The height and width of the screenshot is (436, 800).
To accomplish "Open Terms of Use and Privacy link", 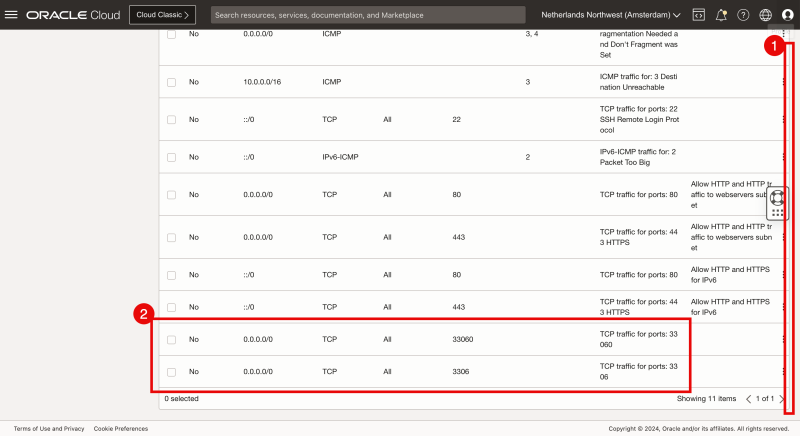I will (x=49, y=429).
